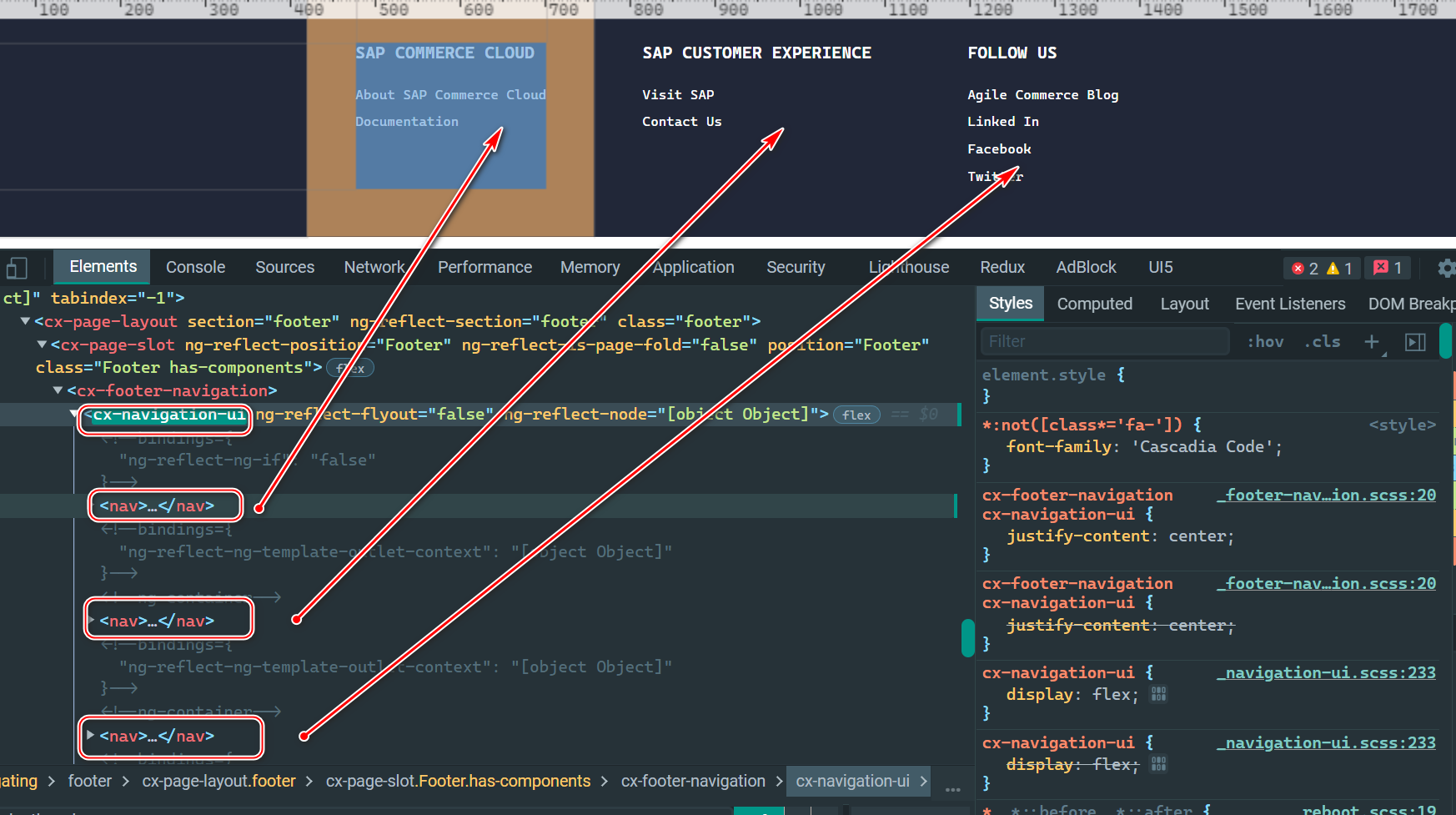Click the Documentation footer link
This screenshot has width=1456, height=815.
point(407,122)
